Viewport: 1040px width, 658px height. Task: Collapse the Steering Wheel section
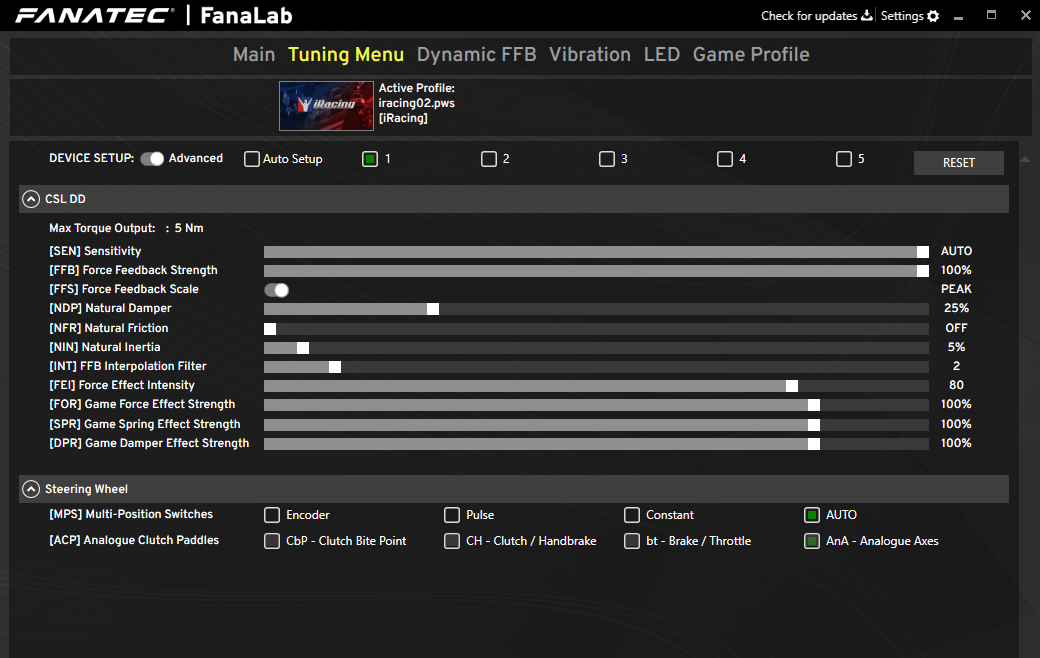tap(31, 489)
